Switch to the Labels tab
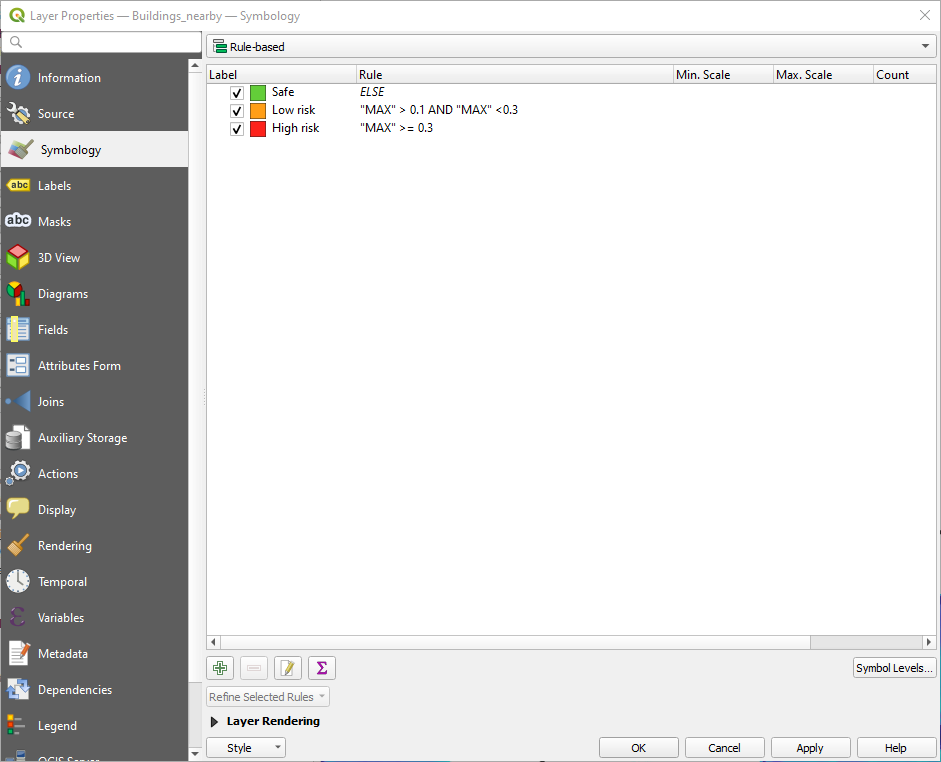 [54, 186]
